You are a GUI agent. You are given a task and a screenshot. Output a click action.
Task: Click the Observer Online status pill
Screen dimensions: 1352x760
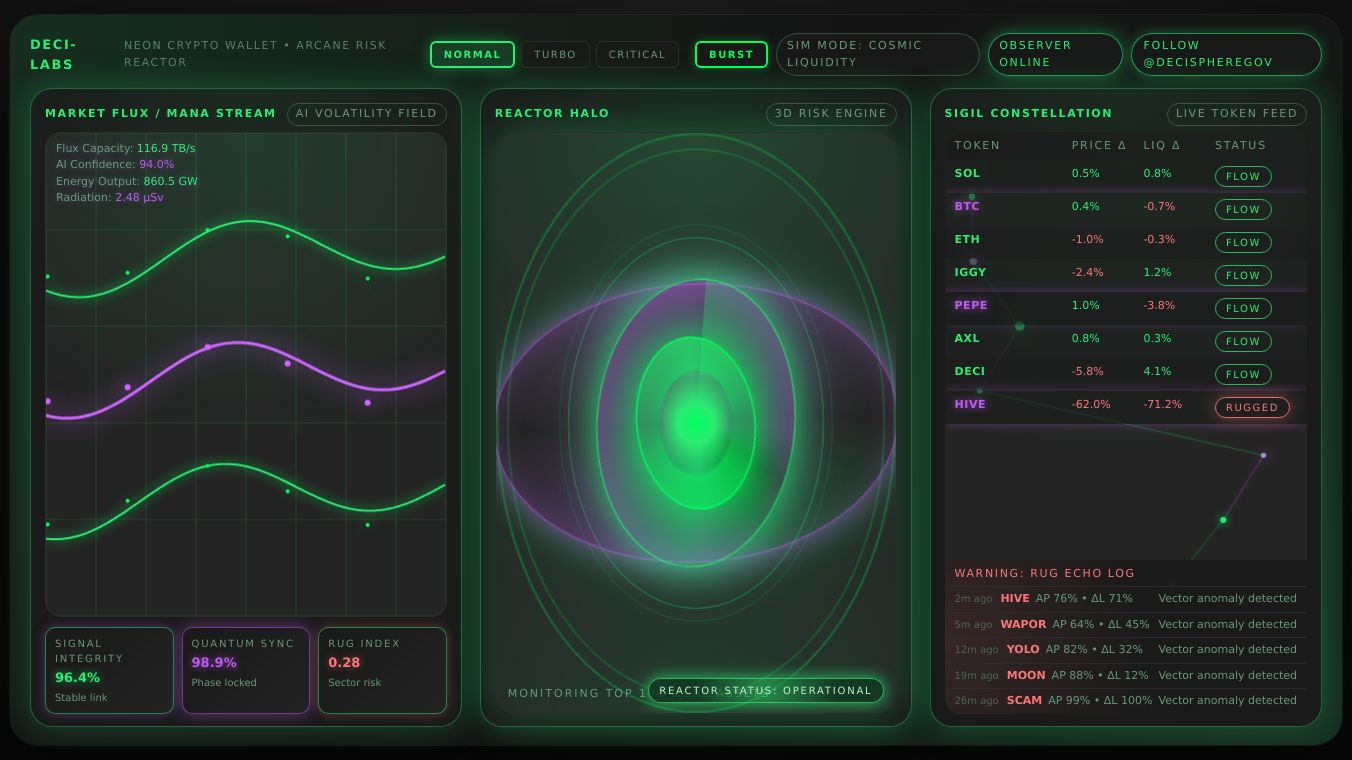[x=1054, y=54]
